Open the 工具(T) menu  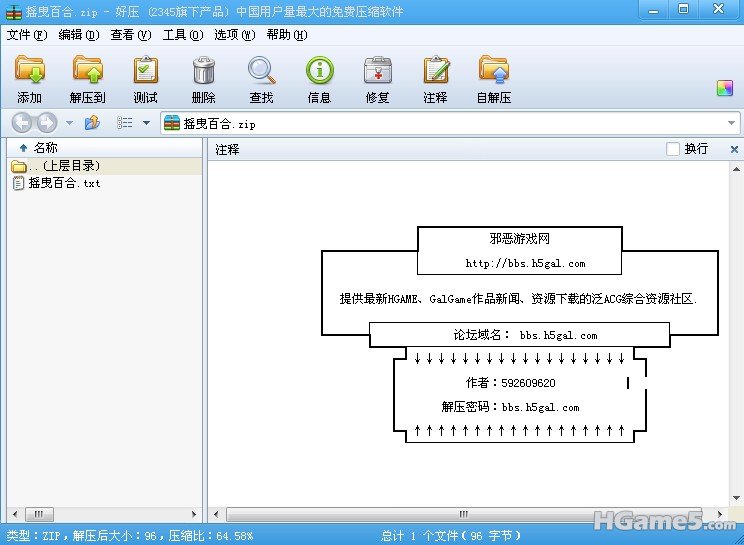(183, 35)
